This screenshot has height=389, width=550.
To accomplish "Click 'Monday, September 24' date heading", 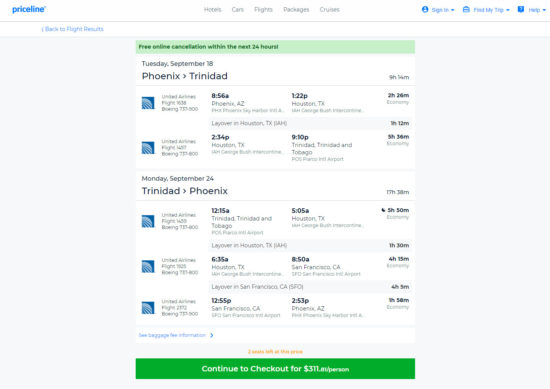I will (x=177, y=179).
